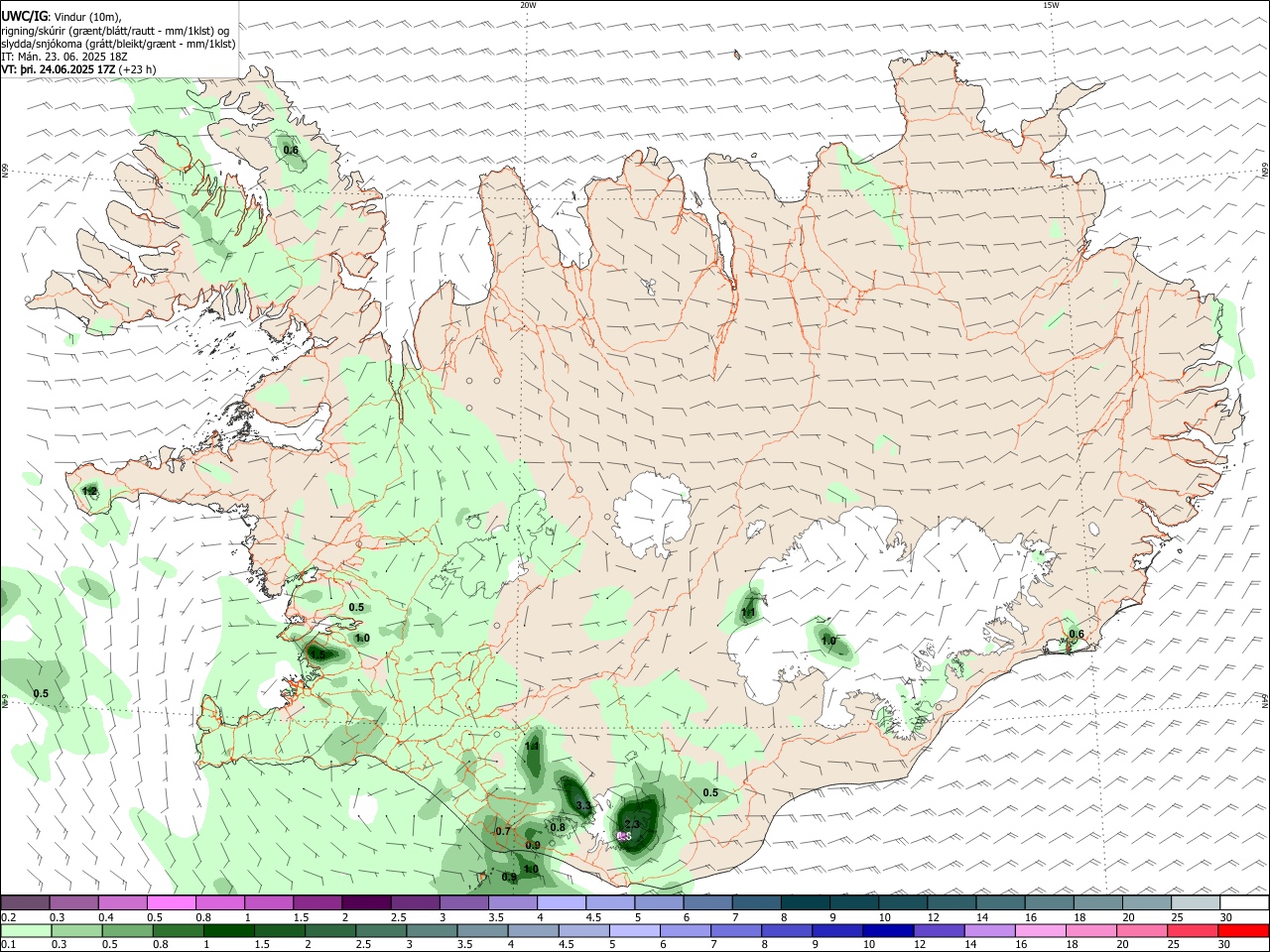Click the 0.6 value on the southeast coast
1270x952 pixels.
1077,635
